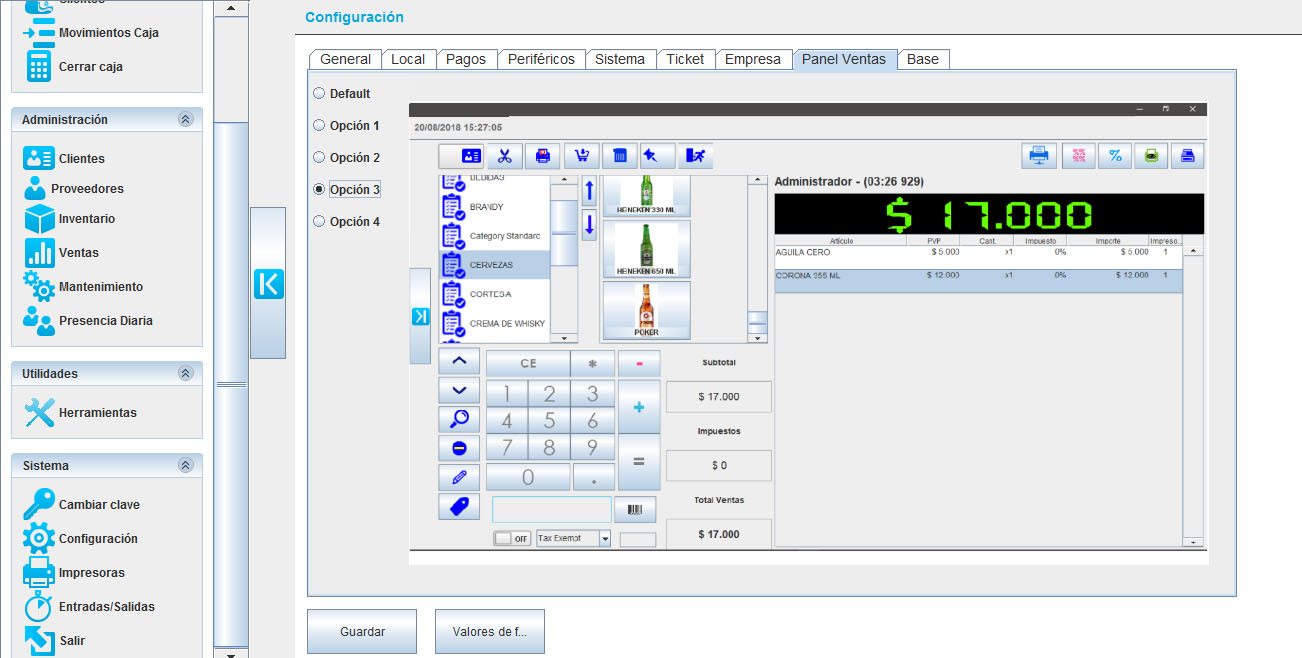Image resolution: width=1302 pixels, height=658 pixels.
Task: Click the Cambiar clave key icon
Action: (x=39, y=505)
